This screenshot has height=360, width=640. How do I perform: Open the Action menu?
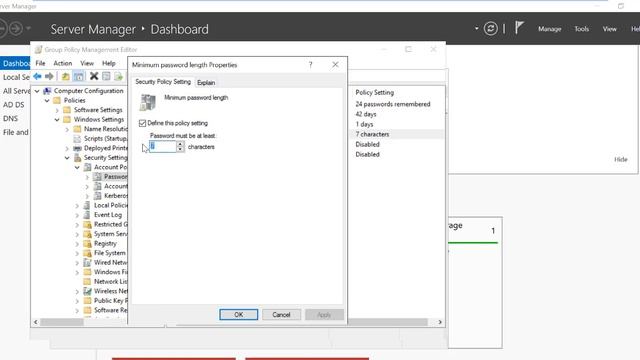(62, 63)
